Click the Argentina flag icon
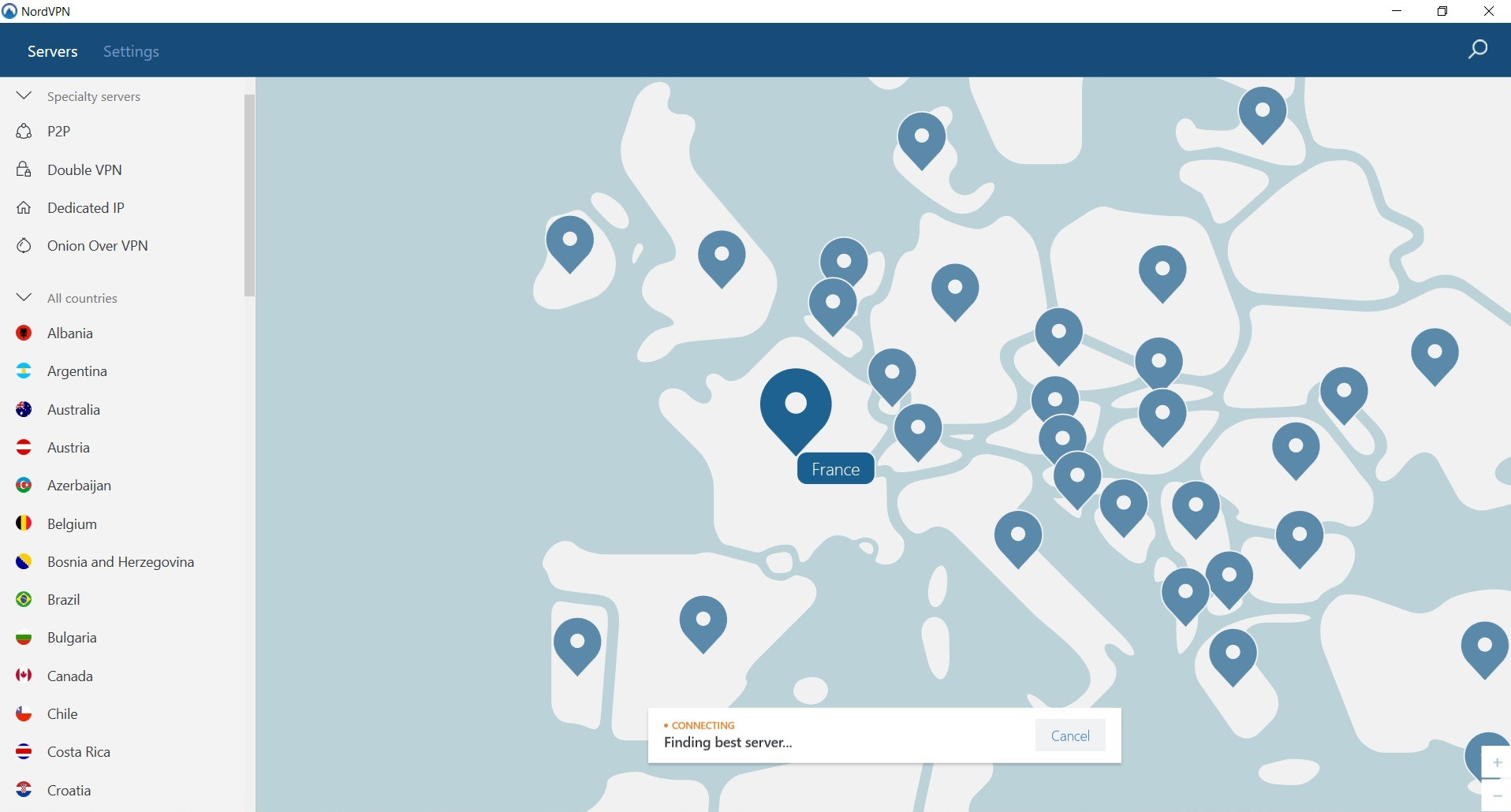This screenshot has width=1511, height=812. pyautogui.click(x=24, y=371)
